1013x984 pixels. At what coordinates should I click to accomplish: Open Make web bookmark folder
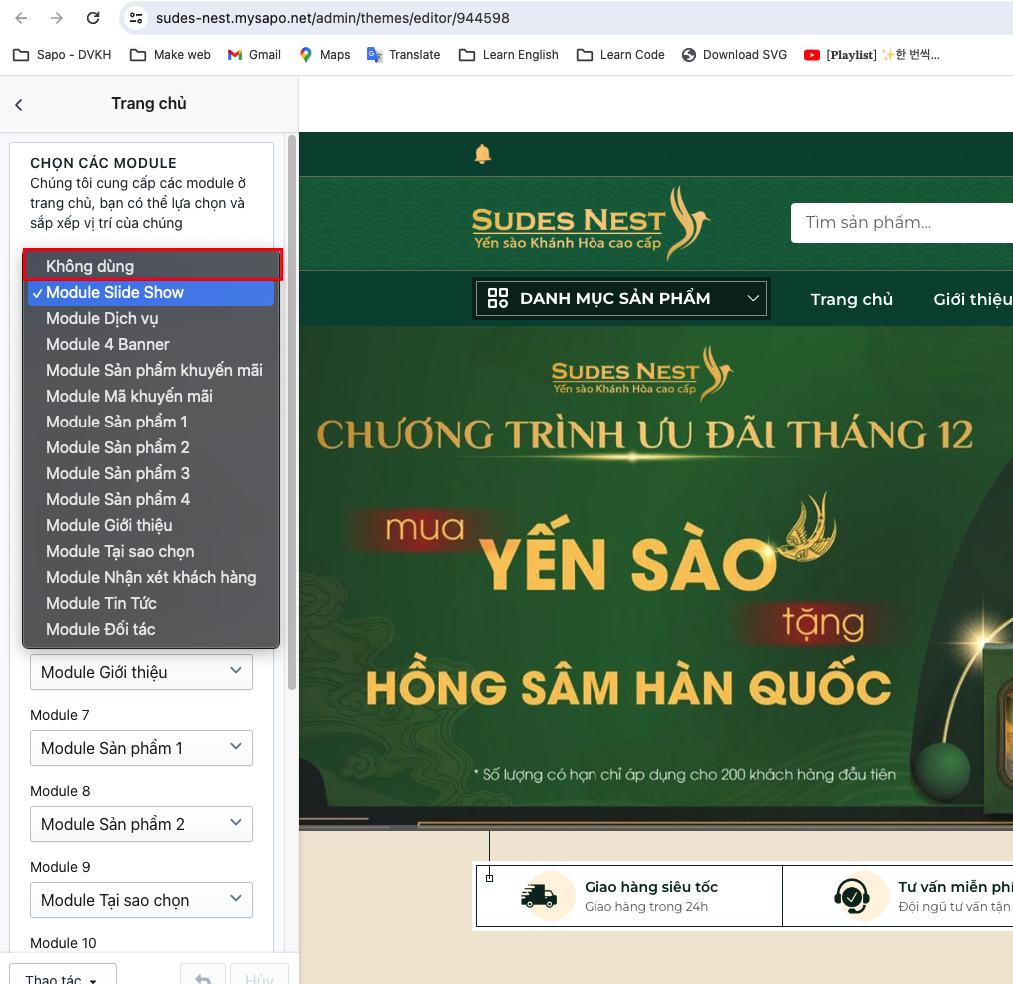170,55
